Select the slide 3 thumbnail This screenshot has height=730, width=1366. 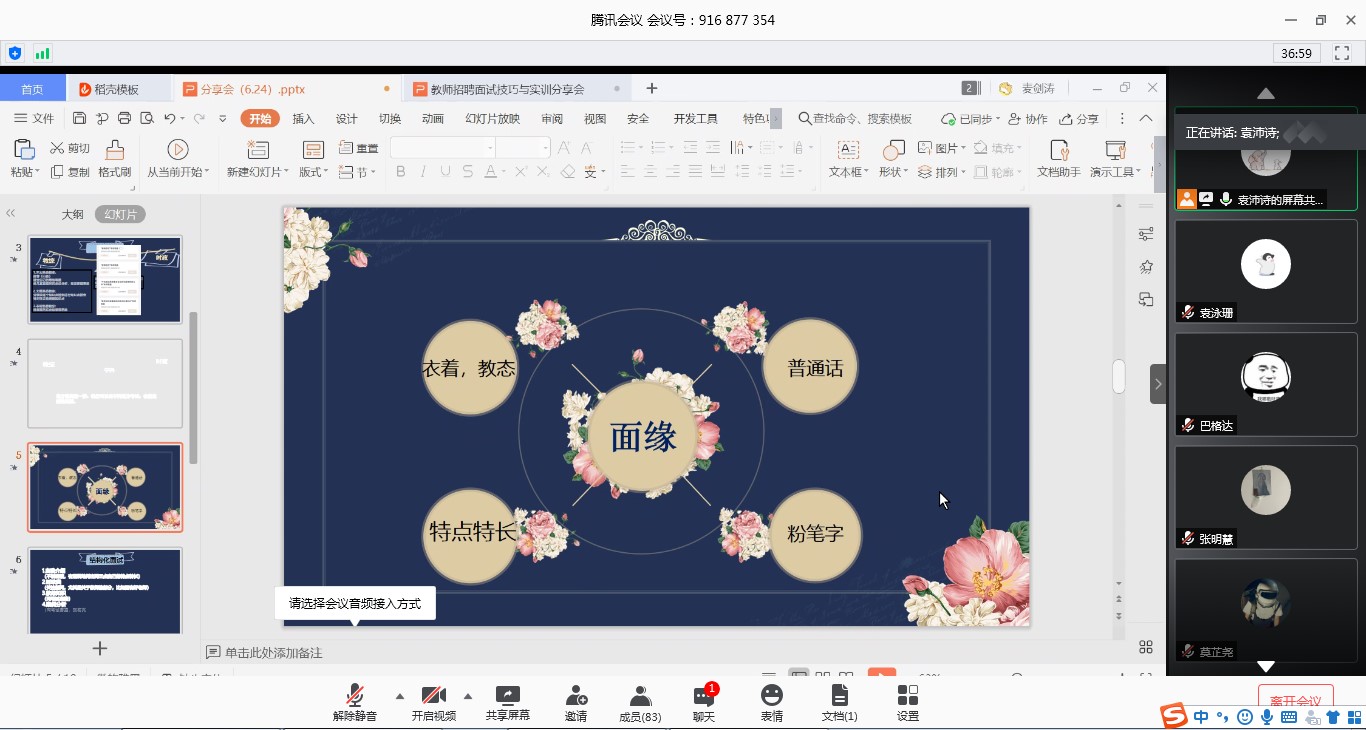105,280
